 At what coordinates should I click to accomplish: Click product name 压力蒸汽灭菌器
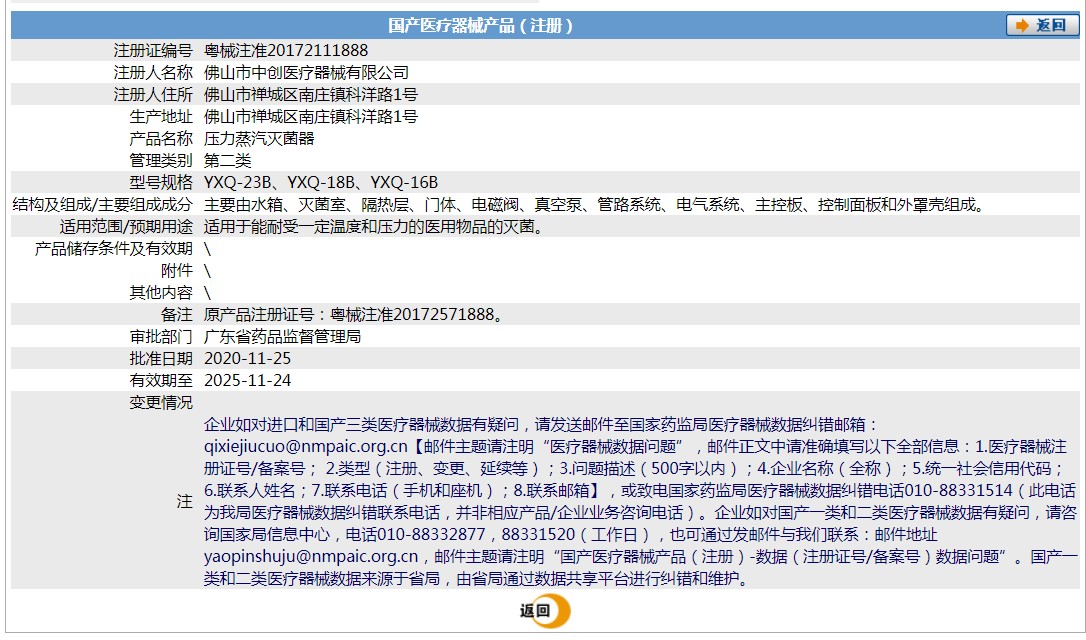tap(259, 139)
